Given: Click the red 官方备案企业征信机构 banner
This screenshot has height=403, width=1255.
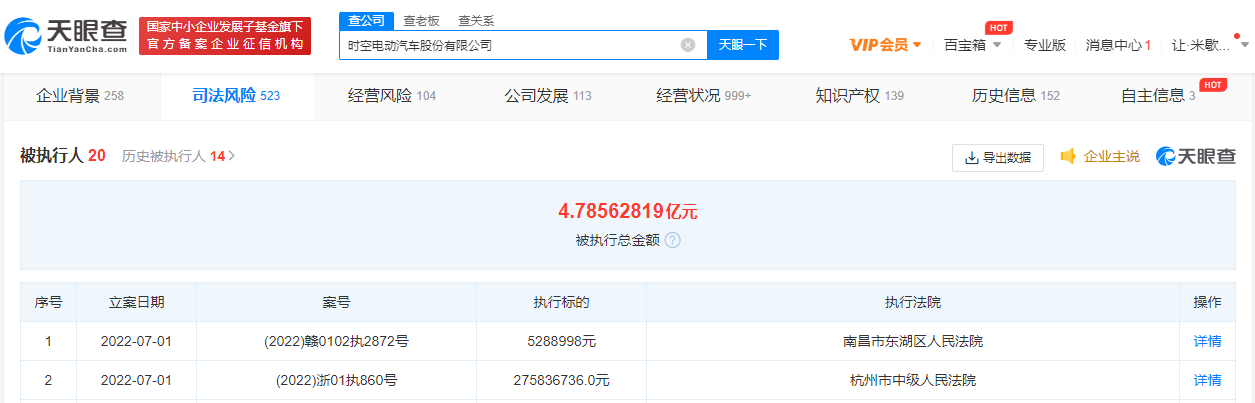Looking at the screenshot, I should point(224,36).
